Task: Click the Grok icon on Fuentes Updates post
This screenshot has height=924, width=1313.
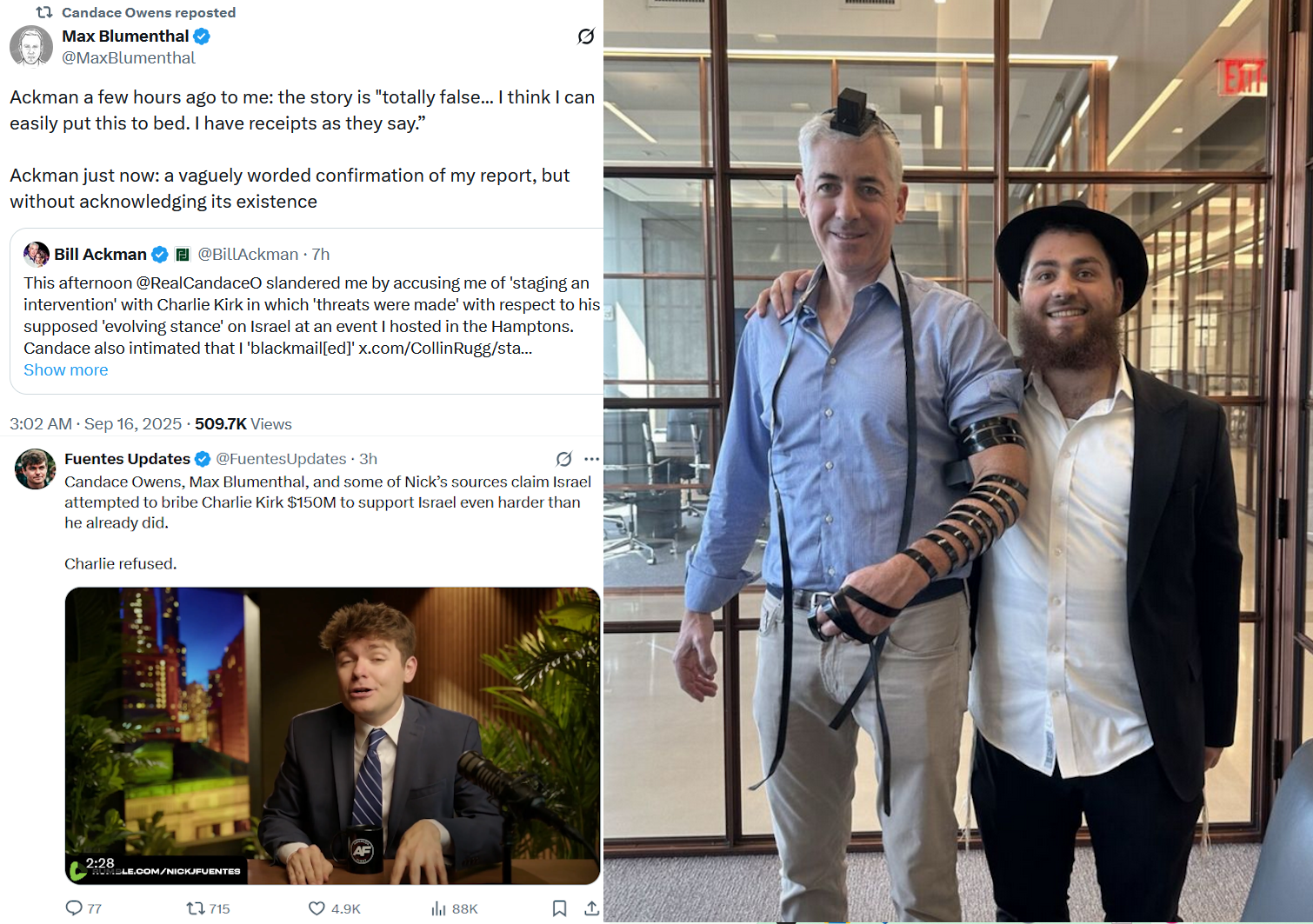Action: (564, 459)
